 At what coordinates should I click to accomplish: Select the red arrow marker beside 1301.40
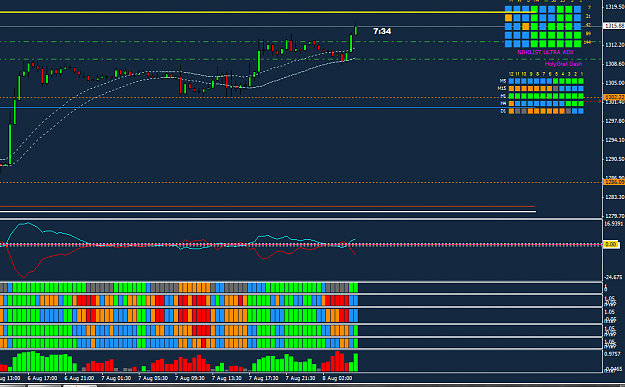(599, 102)
